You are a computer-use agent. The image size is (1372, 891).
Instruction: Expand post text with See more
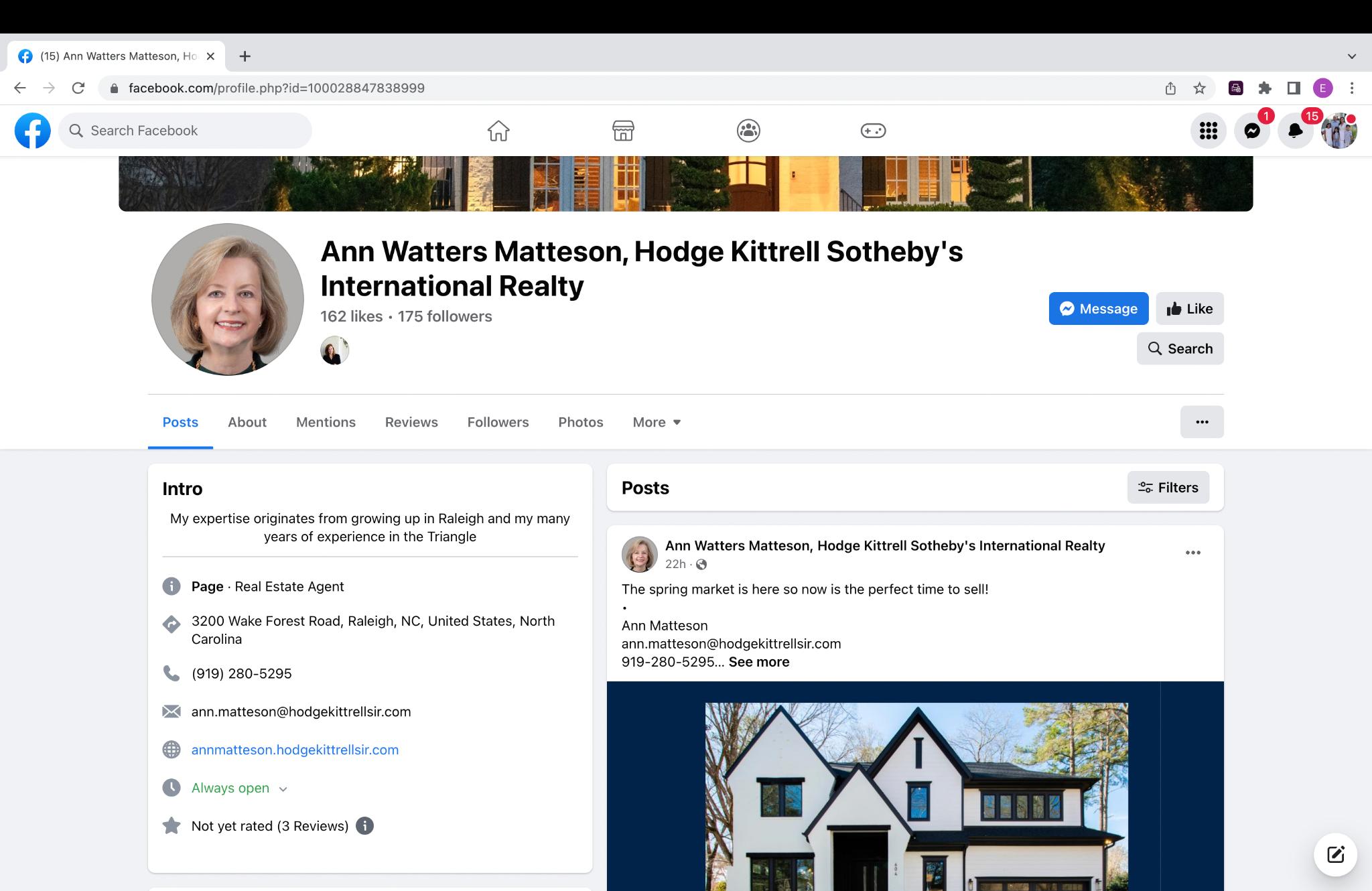[758, 662]
